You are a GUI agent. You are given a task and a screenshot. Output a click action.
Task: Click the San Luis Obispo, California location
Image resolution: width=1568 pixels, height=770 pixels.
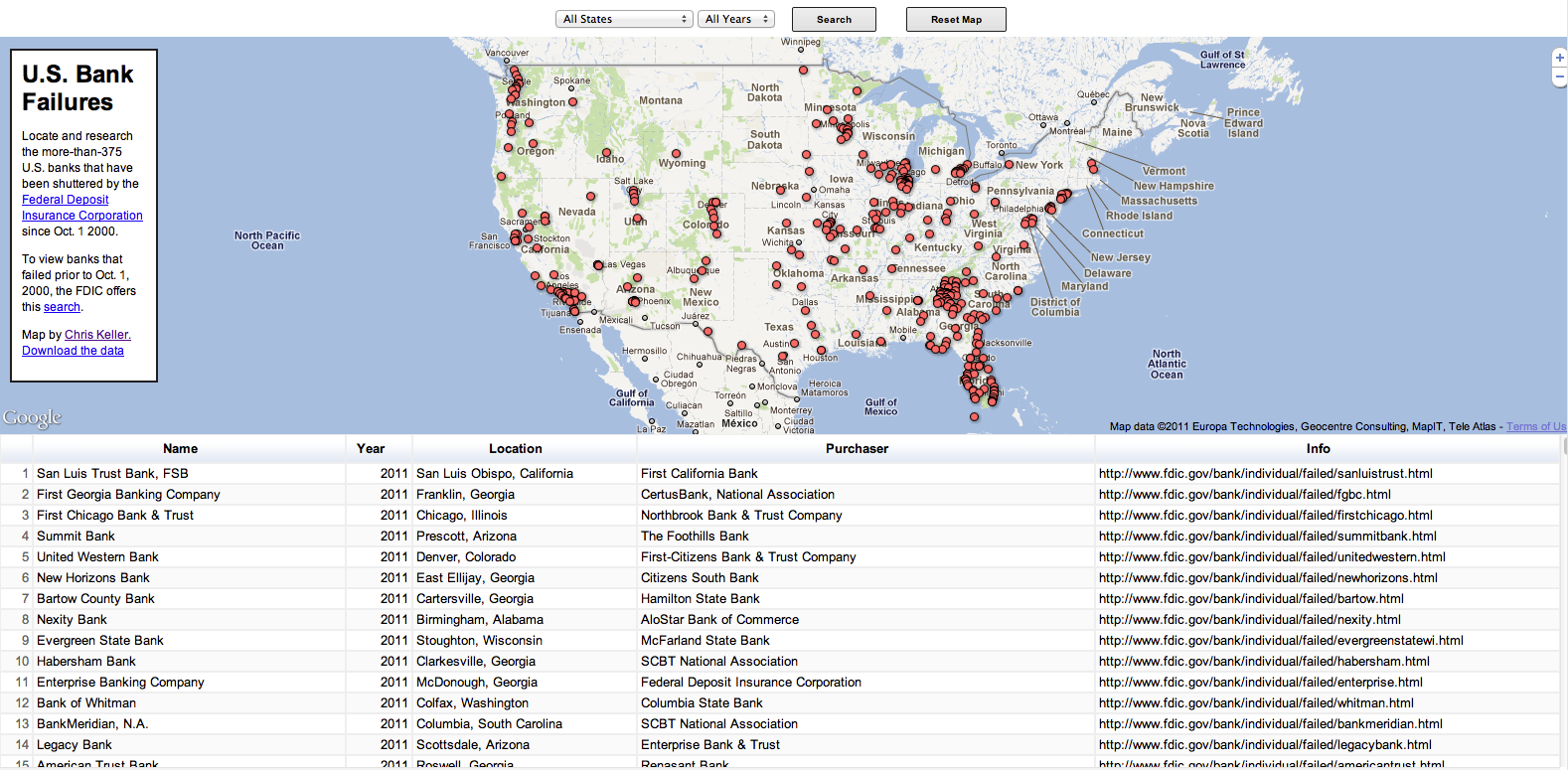click(495, 474)
